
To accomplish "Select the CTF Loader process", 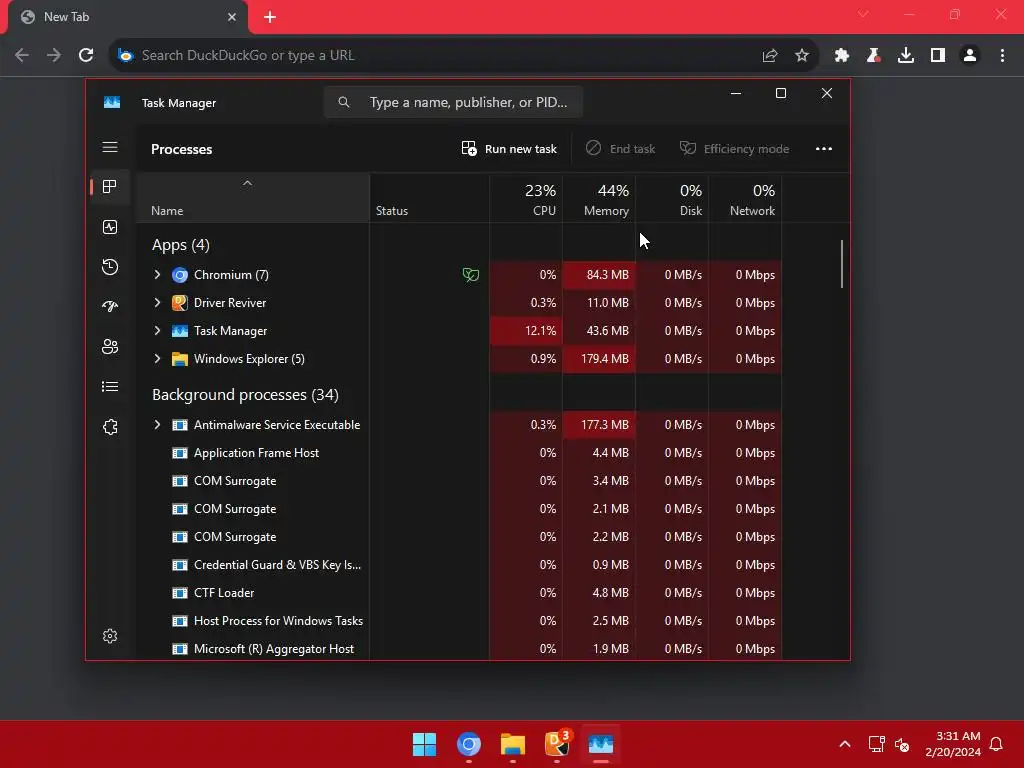I will (x=458, y=593).
